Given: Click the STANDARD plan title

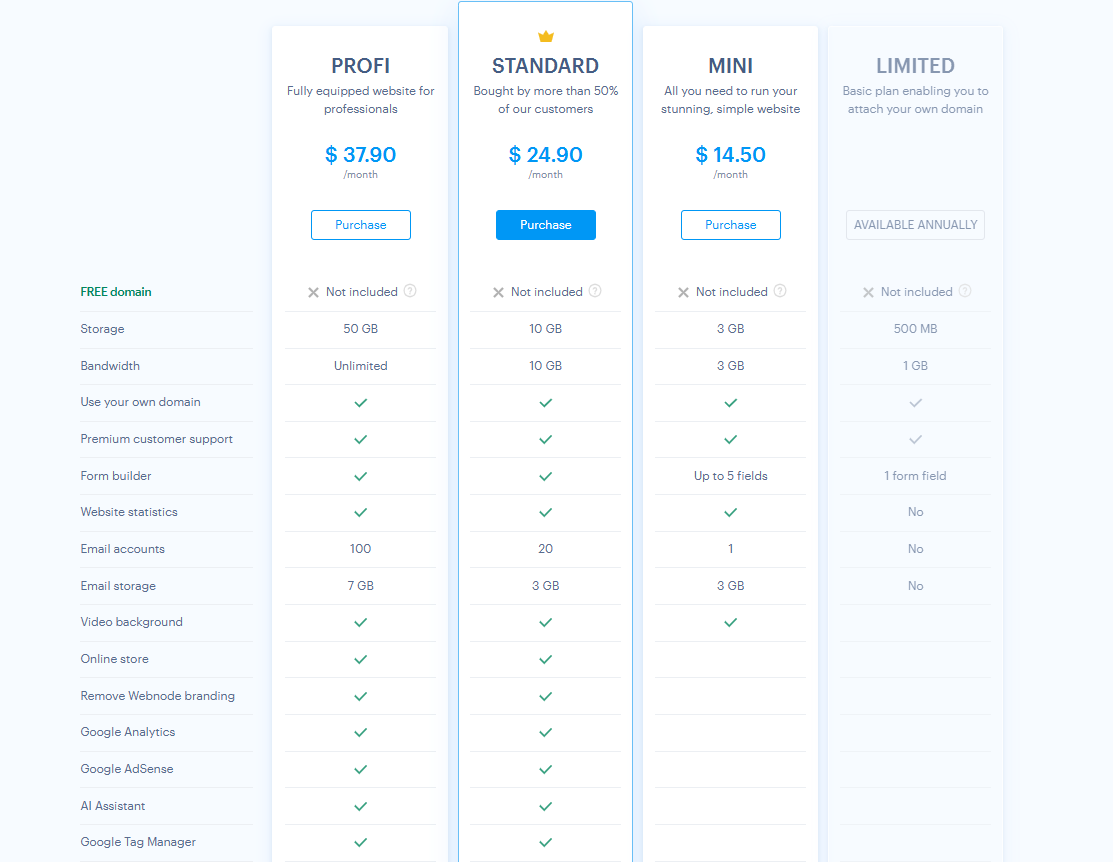Looking at the screenshot, I should 546,66.
